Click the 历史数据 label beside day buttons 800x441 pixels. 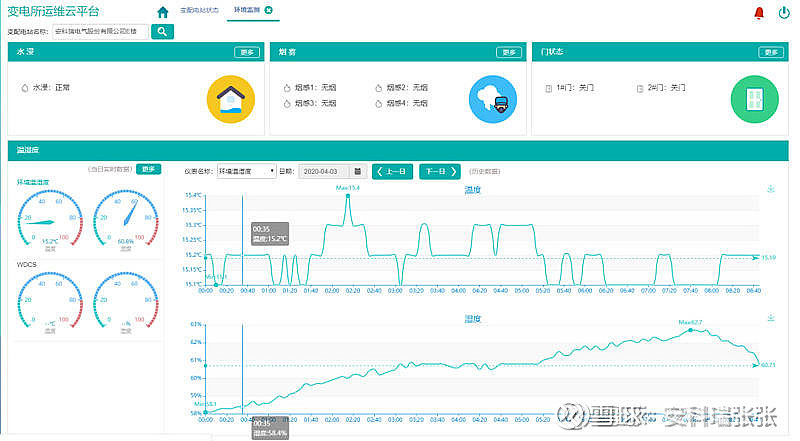[x=485, y=172]
